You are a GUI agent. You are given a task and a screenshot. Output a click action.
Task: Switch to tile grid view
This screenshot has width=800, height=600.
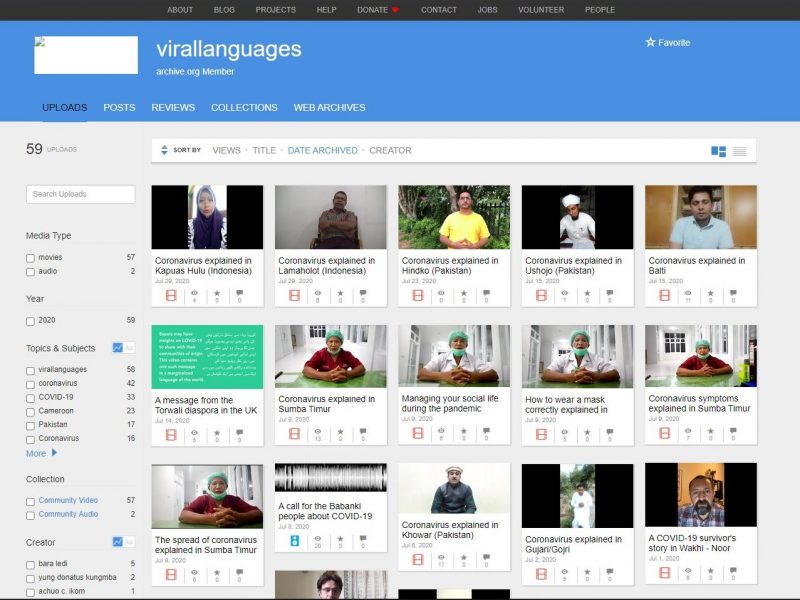(718, 151)
